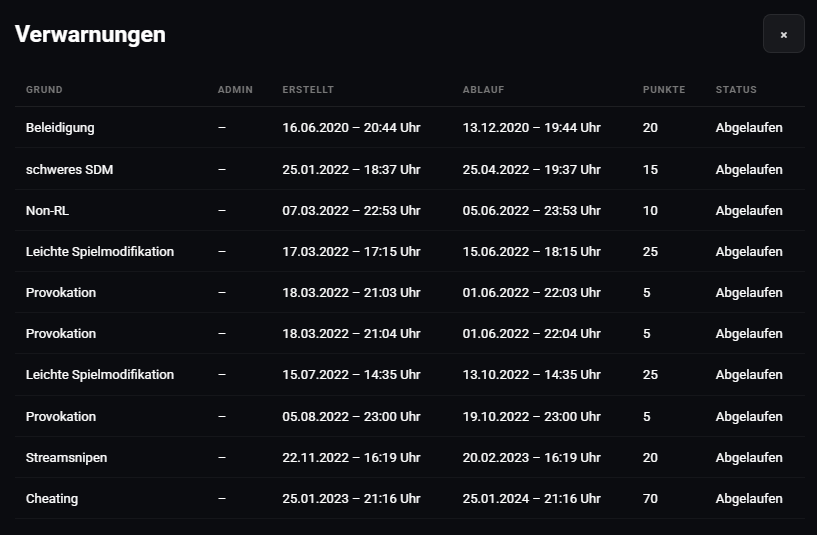Image resolution: width=817 pixels, height=535 pixels.
Task: Click creation date 25.01.2022 – 18:37 Uhr
Action: tap(351, 169)
